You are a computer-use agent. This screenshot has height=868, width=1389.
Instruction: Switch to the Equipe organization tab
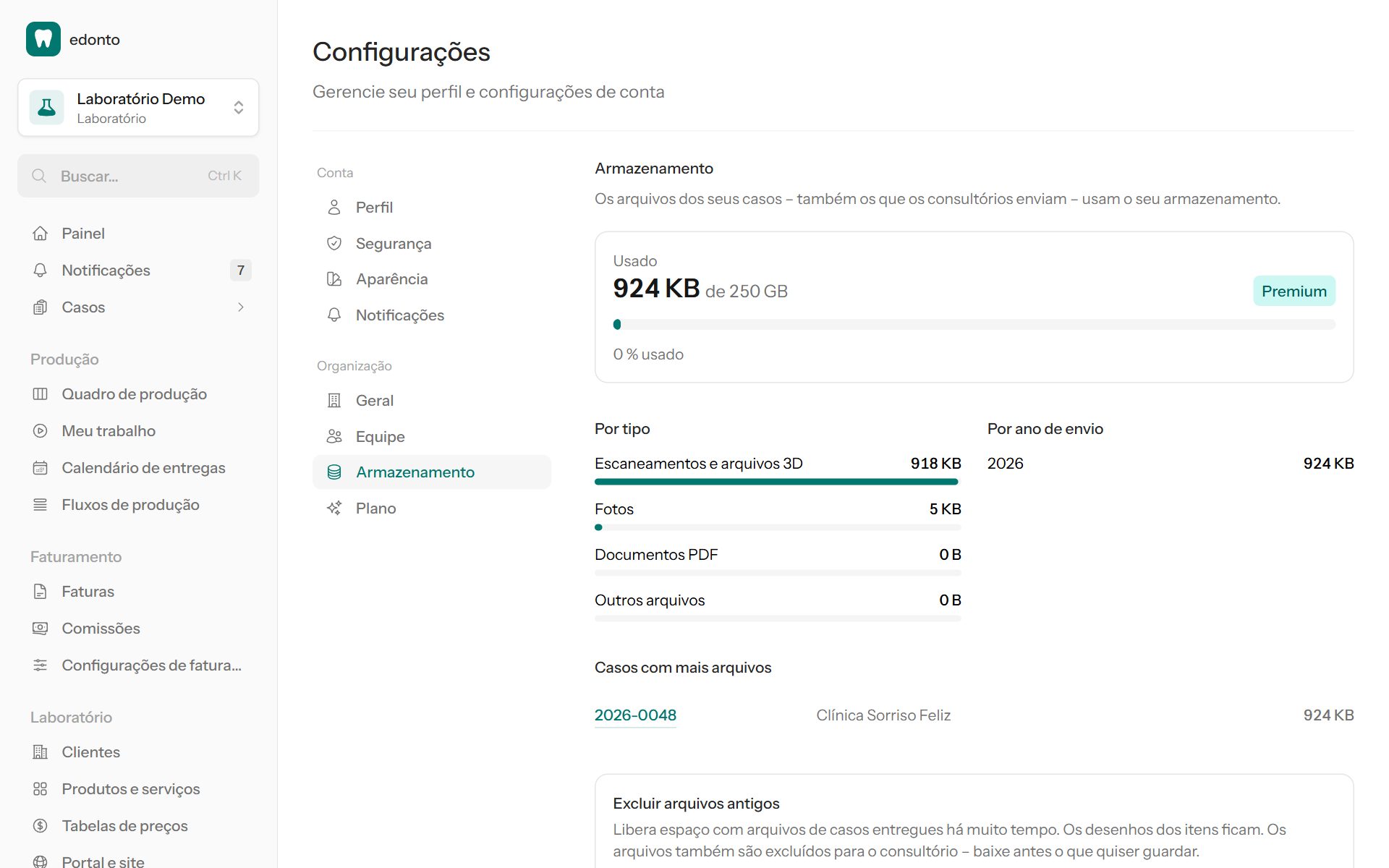pyautogui.click(x=432, y=437)
